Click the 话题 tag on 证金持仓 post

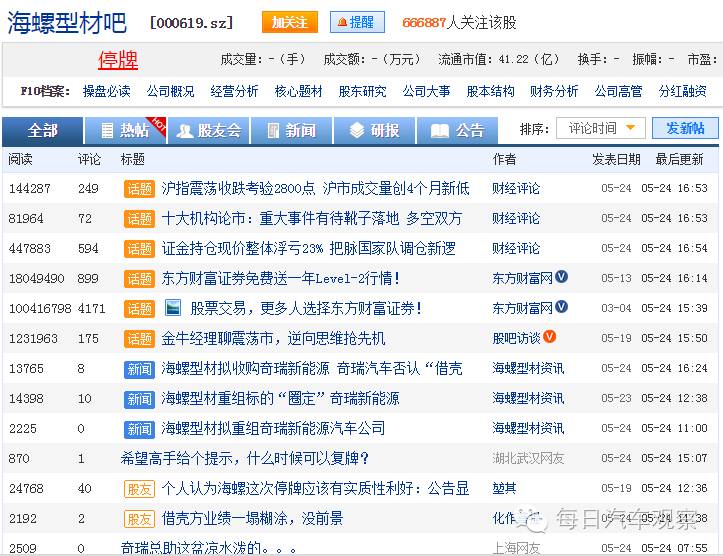click(139, 248)
